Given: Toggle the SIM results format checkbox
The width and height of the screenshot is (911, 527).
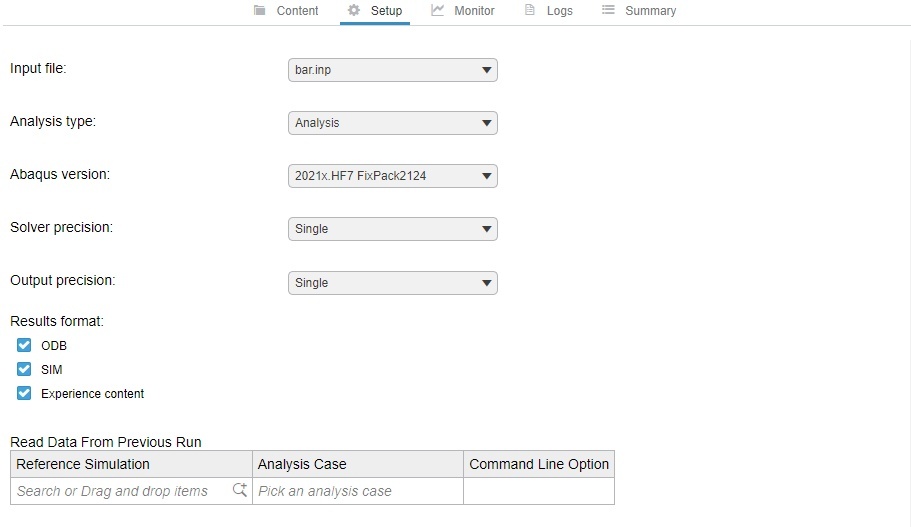Looking at the screenshot, I should [x=24, y=370].
